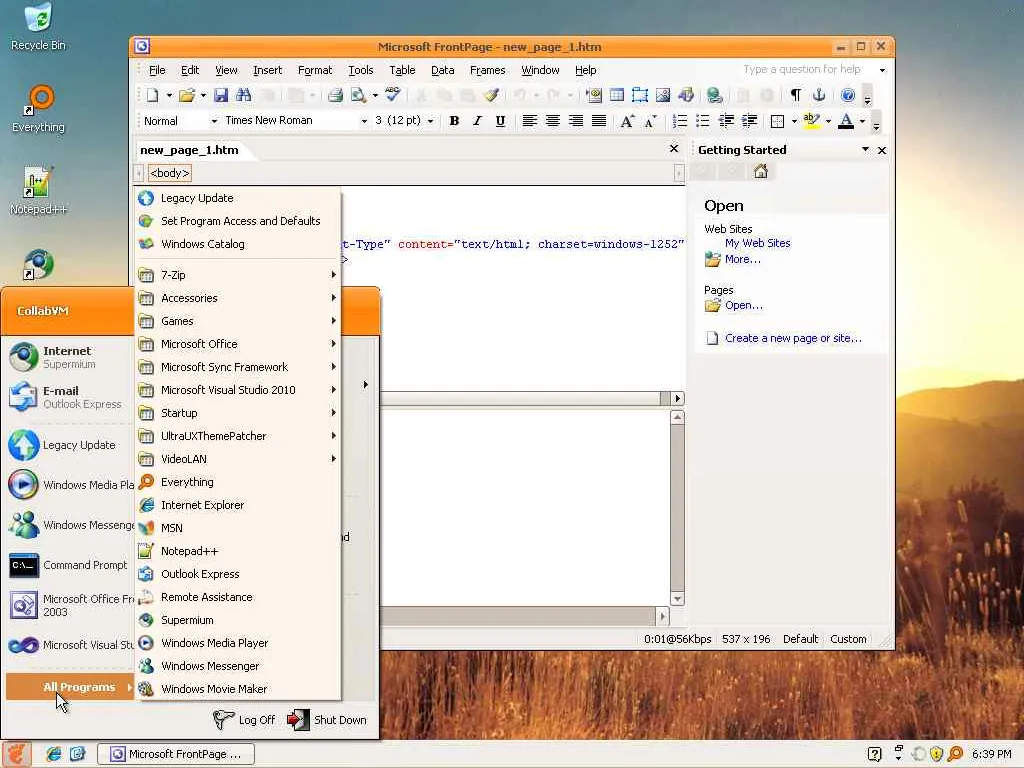
Task: Click the Insert Table icon
Action: [616, 95]
